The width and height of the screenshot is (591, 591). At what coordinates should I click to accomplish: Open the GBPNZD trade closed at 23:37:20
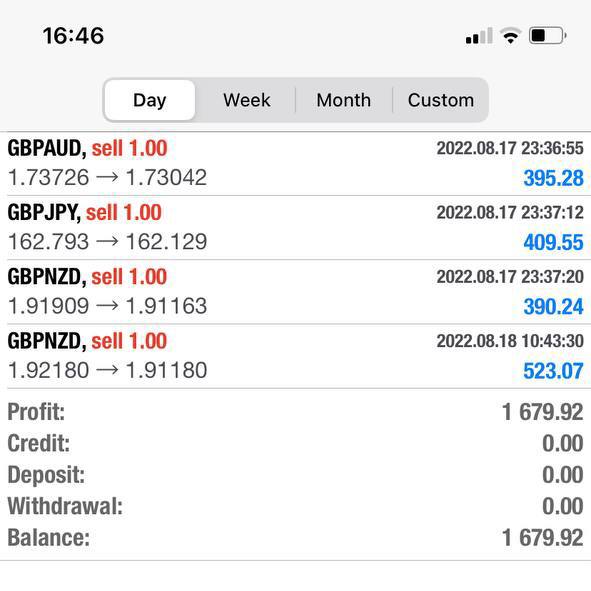(296, 292)
